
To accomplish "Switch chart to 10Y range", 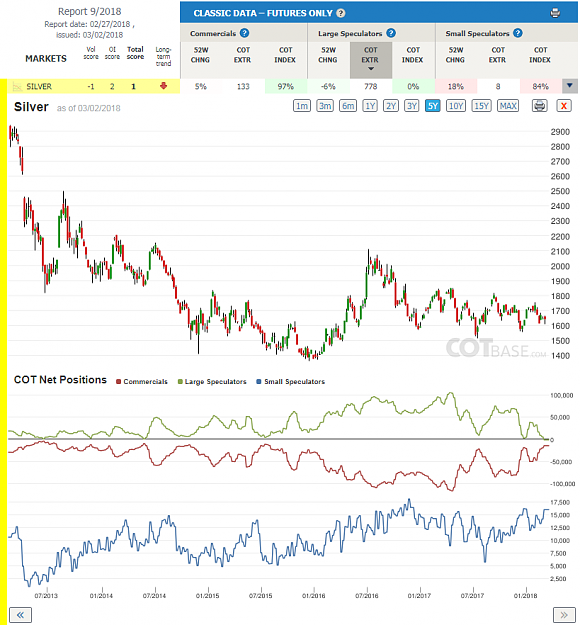I will click(456, 106).
